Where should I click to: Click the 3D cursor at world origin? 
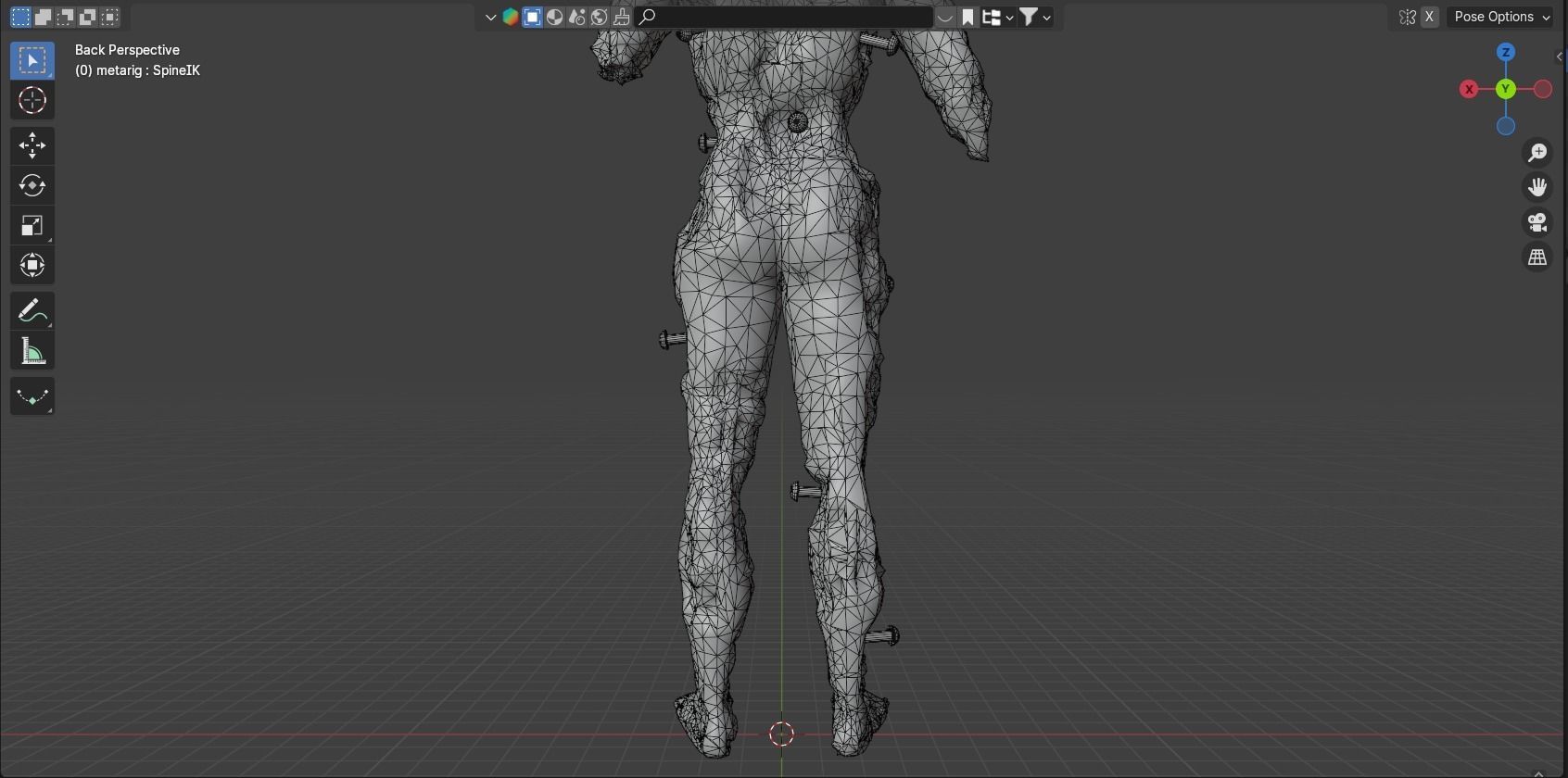tap(781, 734)
